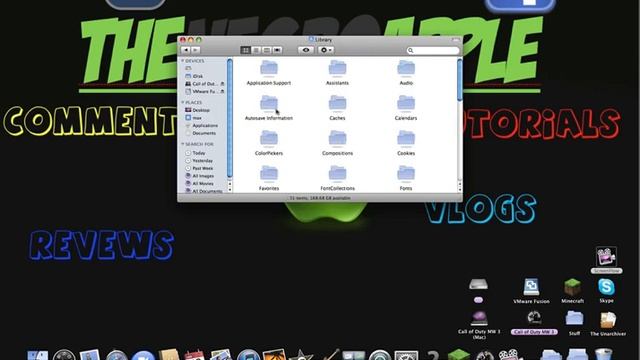This screenshot has width=640, height=360.
Task: Switch Finder to icon view
Action: (x=245, y=50)
